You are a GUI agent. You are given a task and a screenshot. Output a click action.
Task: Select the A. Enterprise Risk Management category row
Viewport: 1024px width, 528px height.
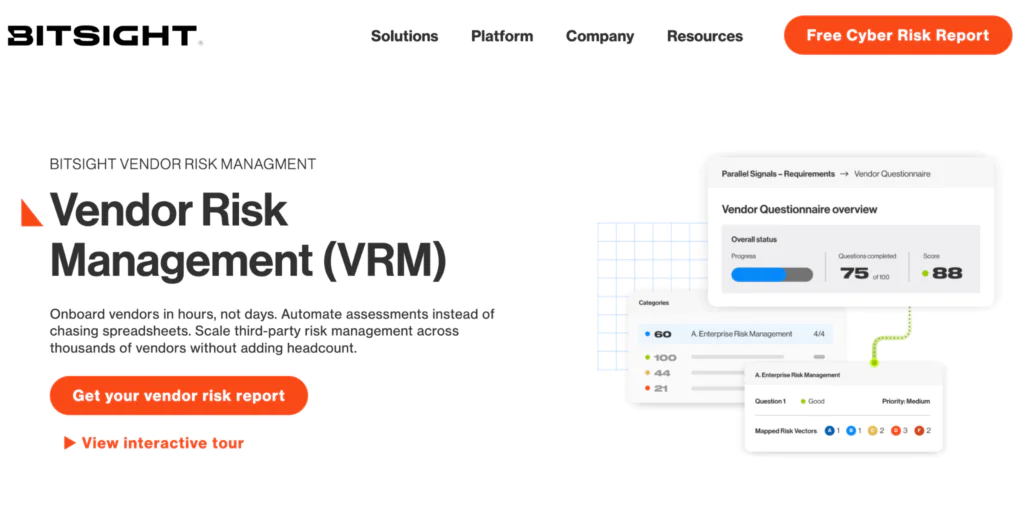[735, 334]
